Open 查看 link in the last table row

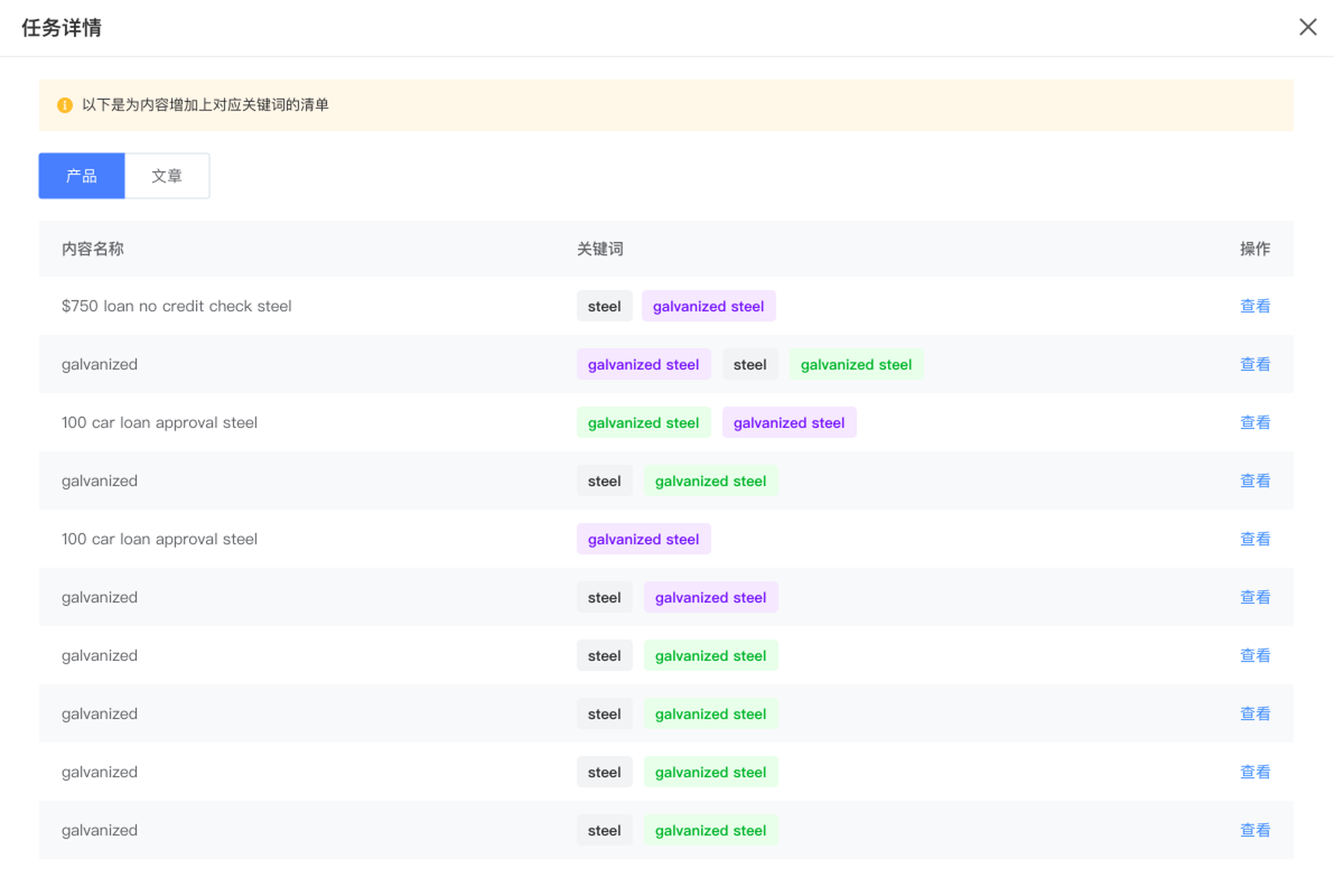pyautogui.click(x=1254, y=830)
